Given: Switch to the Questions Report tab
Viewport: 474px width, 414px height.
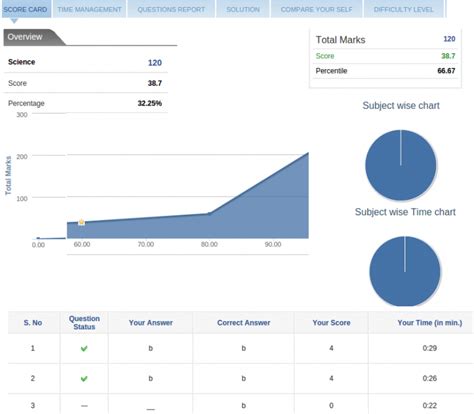Looking at the screenshot, I should [x=171, y=9].
